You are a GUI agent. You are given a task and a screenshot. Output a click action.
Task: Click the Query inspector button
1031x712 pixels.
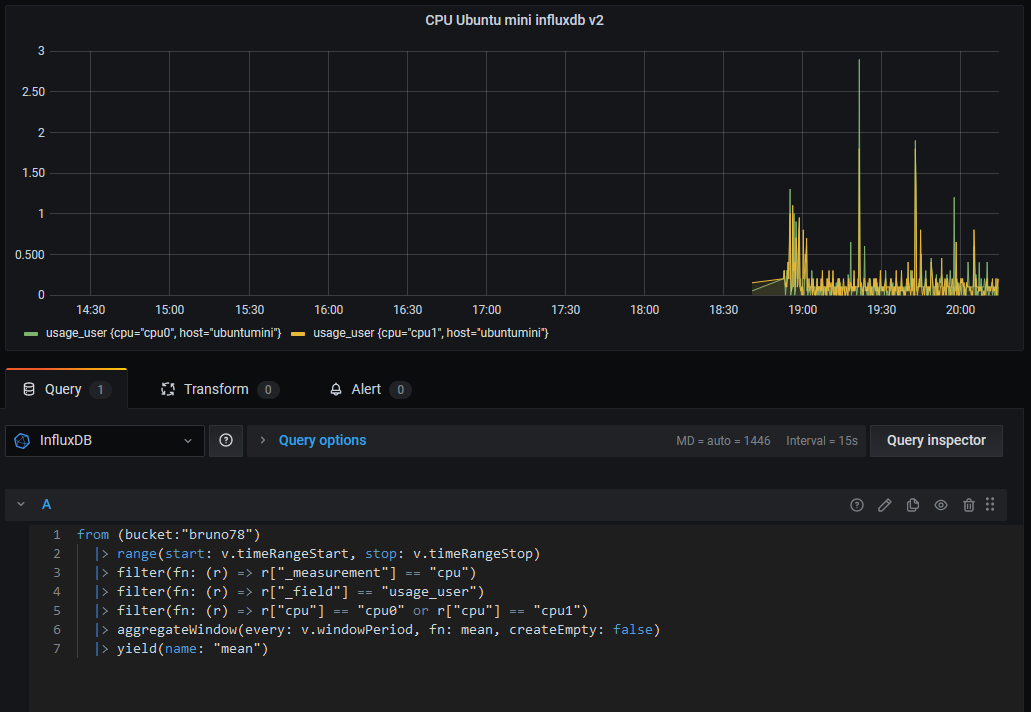click(936, 440)
